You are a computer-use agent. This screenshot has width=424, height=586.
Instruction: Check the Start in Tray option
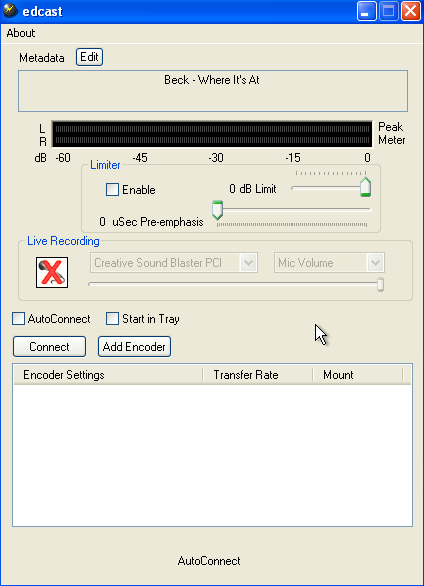[112, 319]
